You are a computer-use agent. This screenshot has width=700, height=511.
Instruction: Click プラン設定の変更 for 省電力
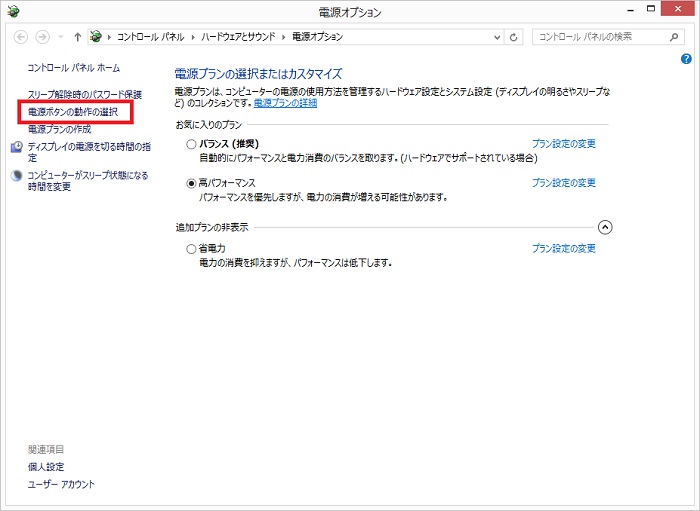[x=563, y=248]
